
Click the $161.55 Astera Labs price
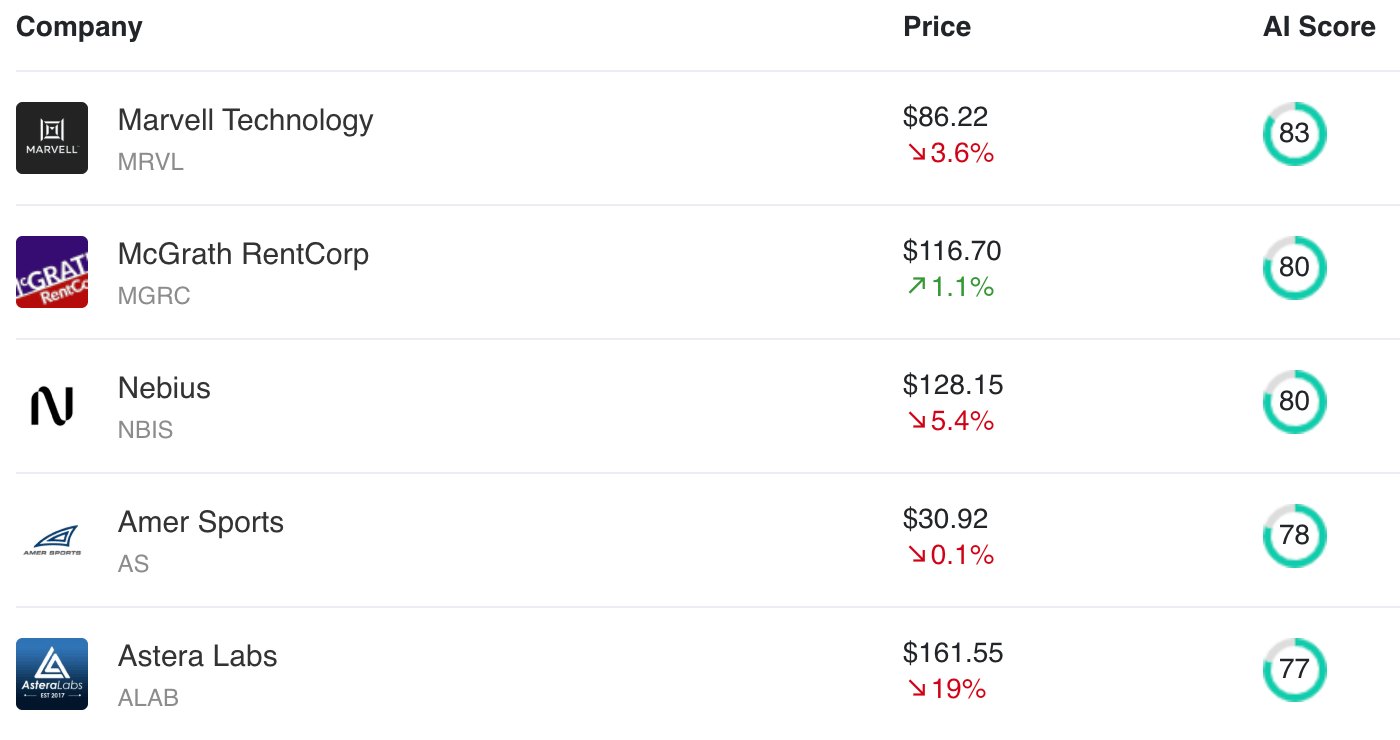point(952,653)
